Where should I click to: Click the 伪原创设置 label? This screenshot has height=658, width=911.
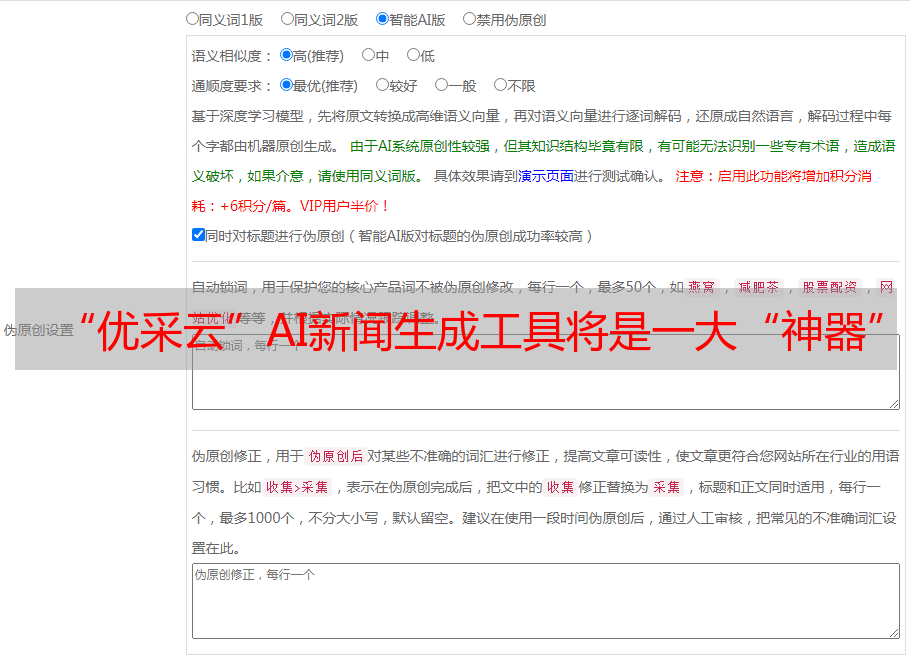(38, 330)
